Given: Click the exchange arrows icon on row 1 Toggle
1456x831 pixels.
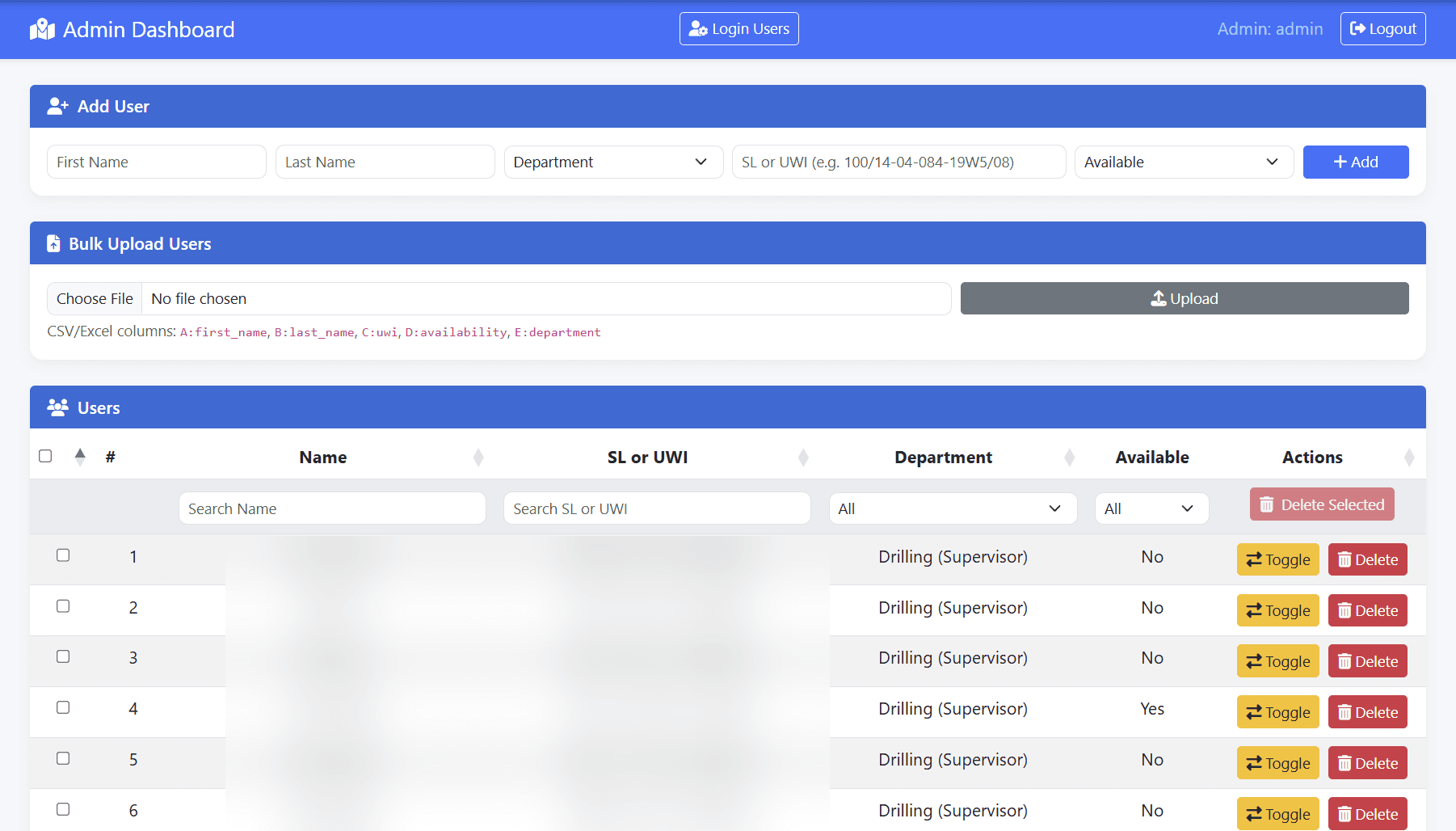Looking at the screenshot, I should (x=1255, y=559).
